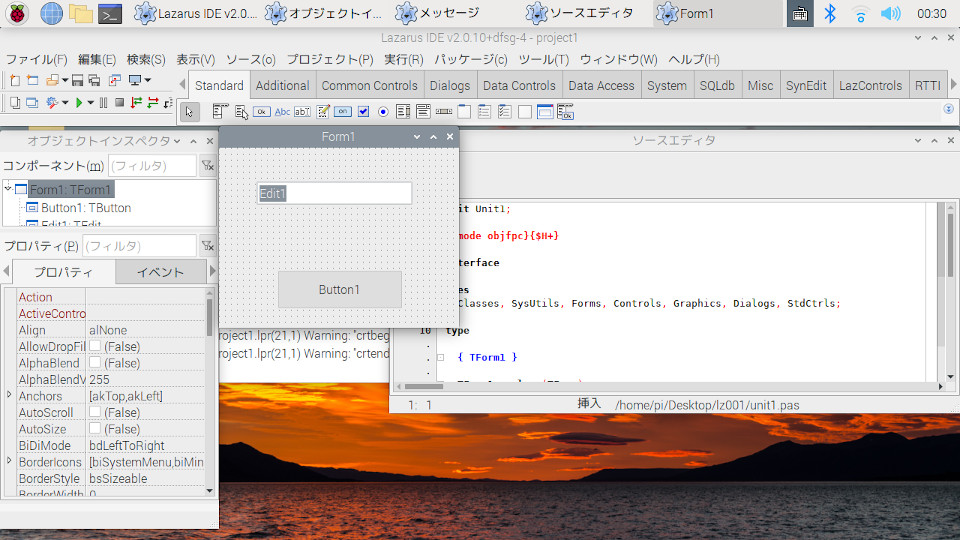The width and height of the screenshot is (960, 540).
Task: Click the Step Over debug icon
Action: [153, 103]
